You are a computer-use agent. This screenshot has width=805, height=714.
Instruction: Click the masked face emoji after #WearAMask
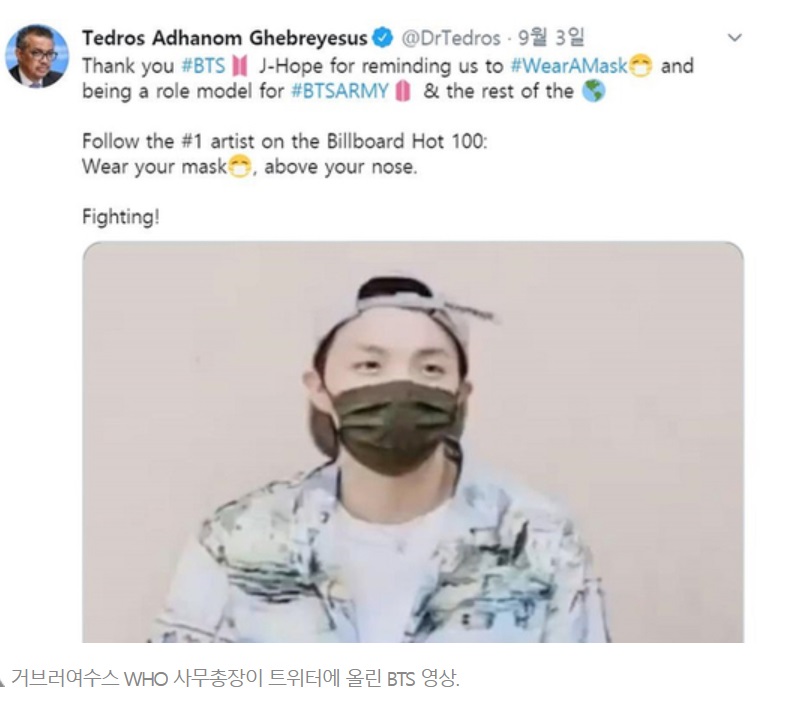click(x=640, y=66)
